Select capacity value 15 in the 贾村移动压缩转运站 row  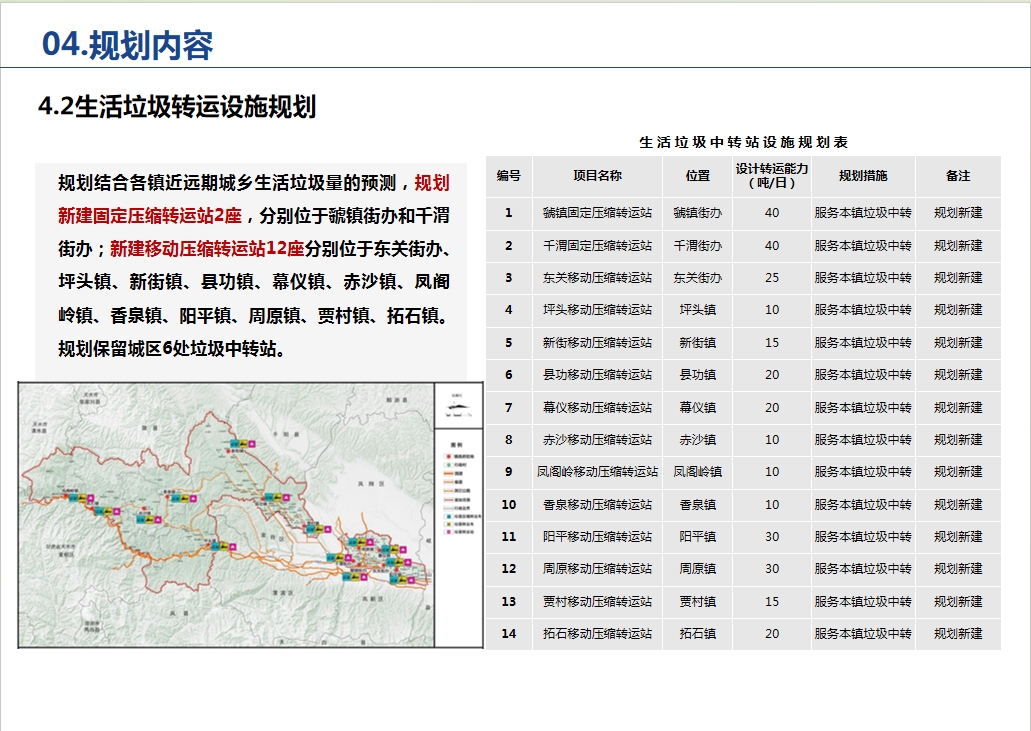772,601
